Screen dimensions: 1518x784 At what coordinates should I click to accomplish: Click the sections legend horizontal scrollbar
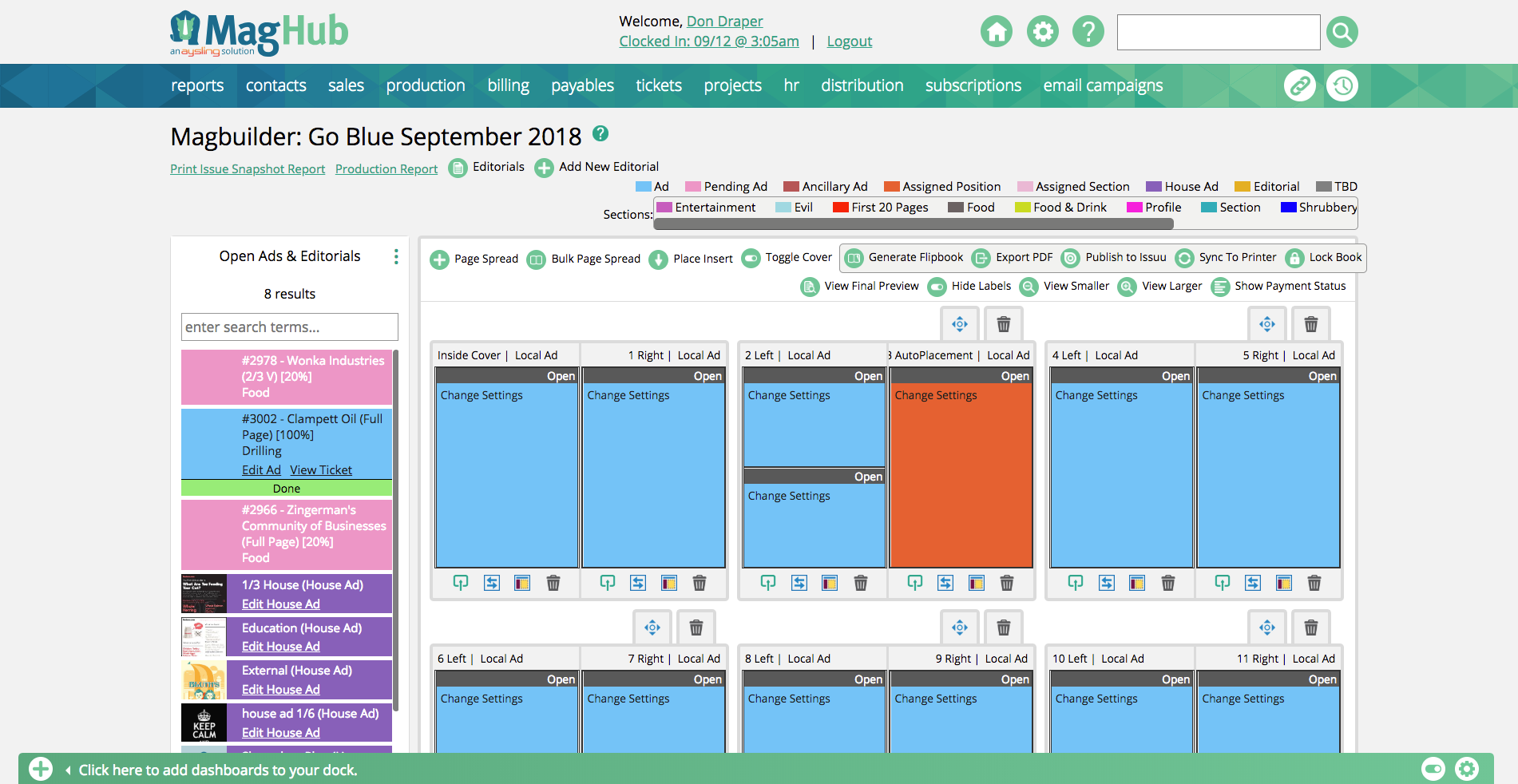click(914, 224)
